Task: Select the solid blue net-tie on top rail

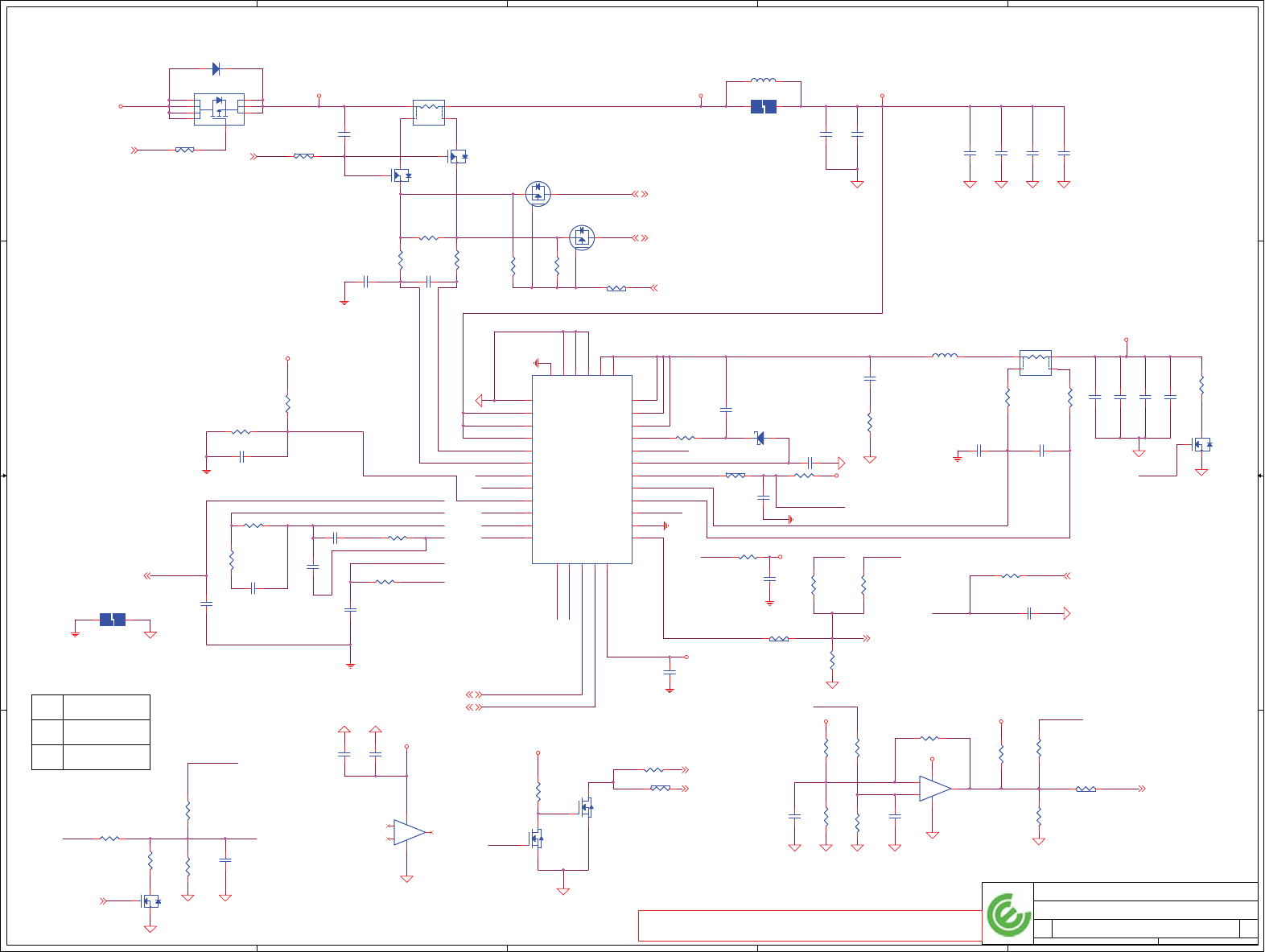Action: coord(764,106)
